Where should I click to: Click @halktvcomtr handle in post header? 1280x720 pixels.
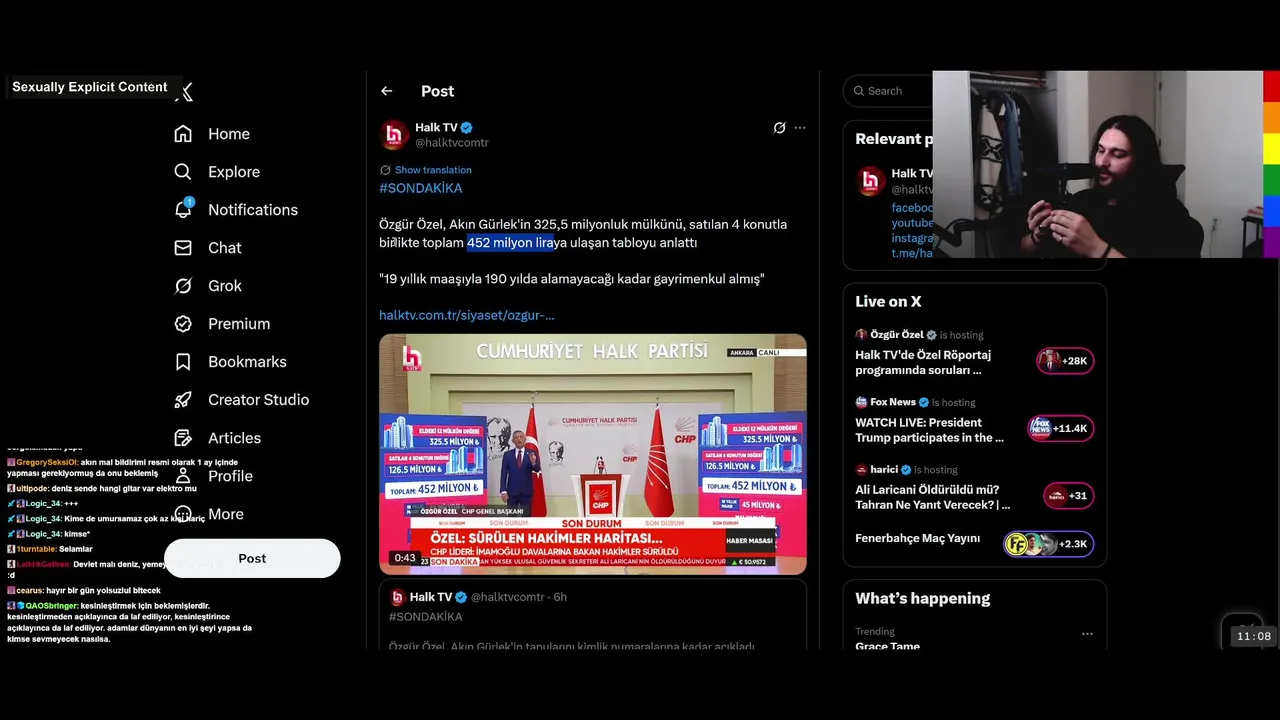452,143
